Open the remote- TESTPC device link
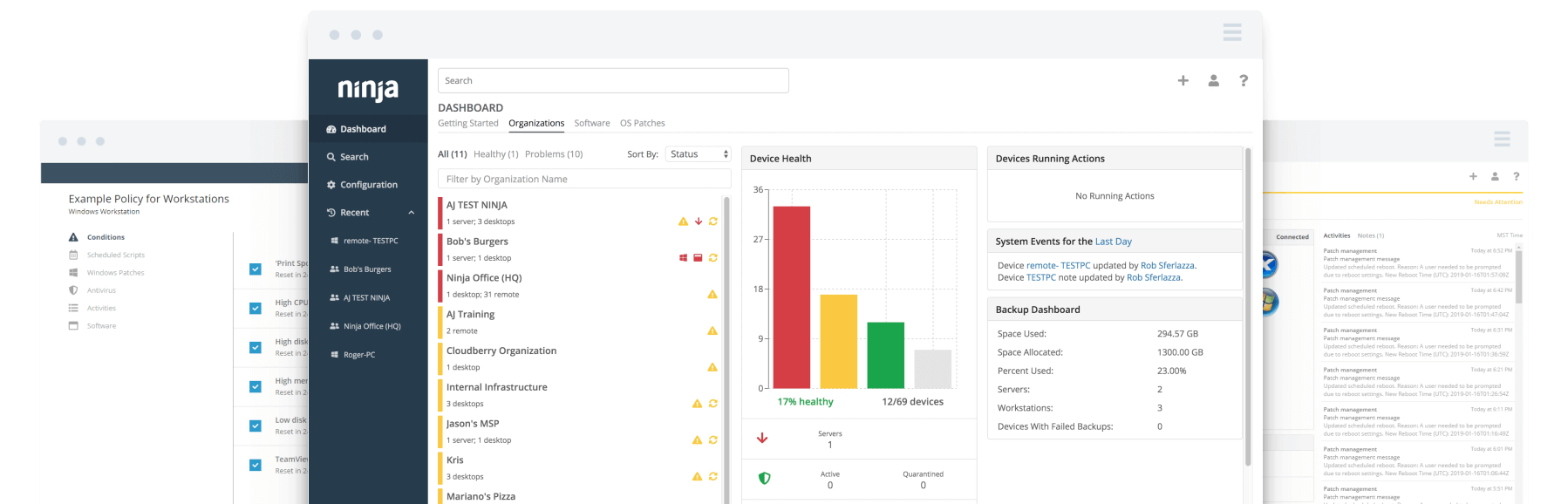The height and width of the screenshot is (504, 1568). pyautogui.click(x=1058, y=265)
